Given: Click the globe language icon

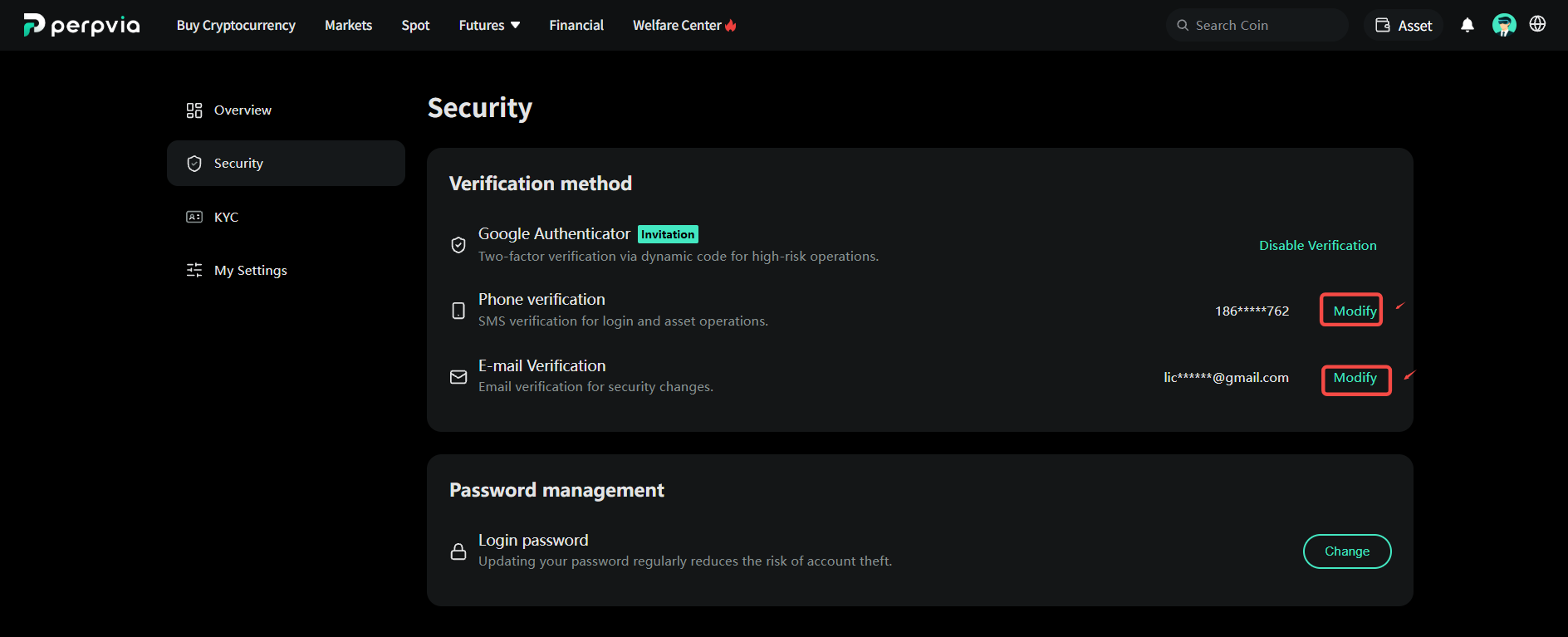Looking at the screenshot, I should click(1538, 24).
